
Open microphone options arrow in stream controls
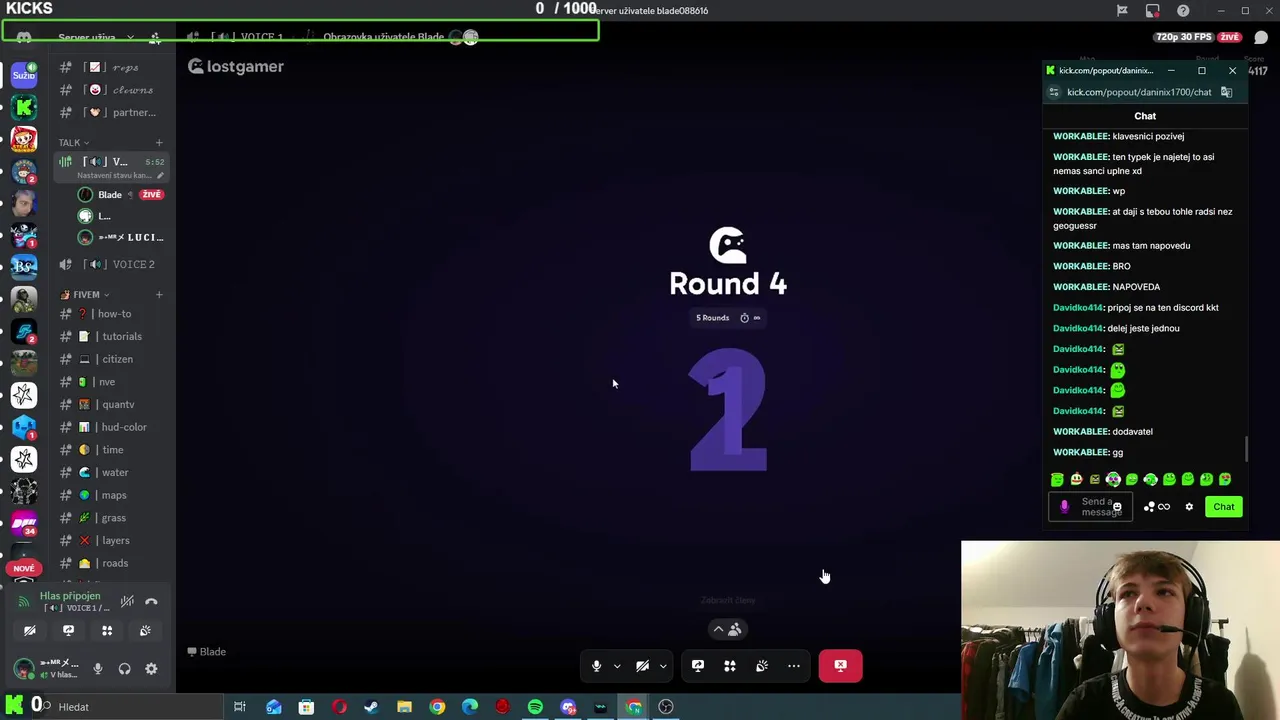pyautogui.click(x=617, y=666)
